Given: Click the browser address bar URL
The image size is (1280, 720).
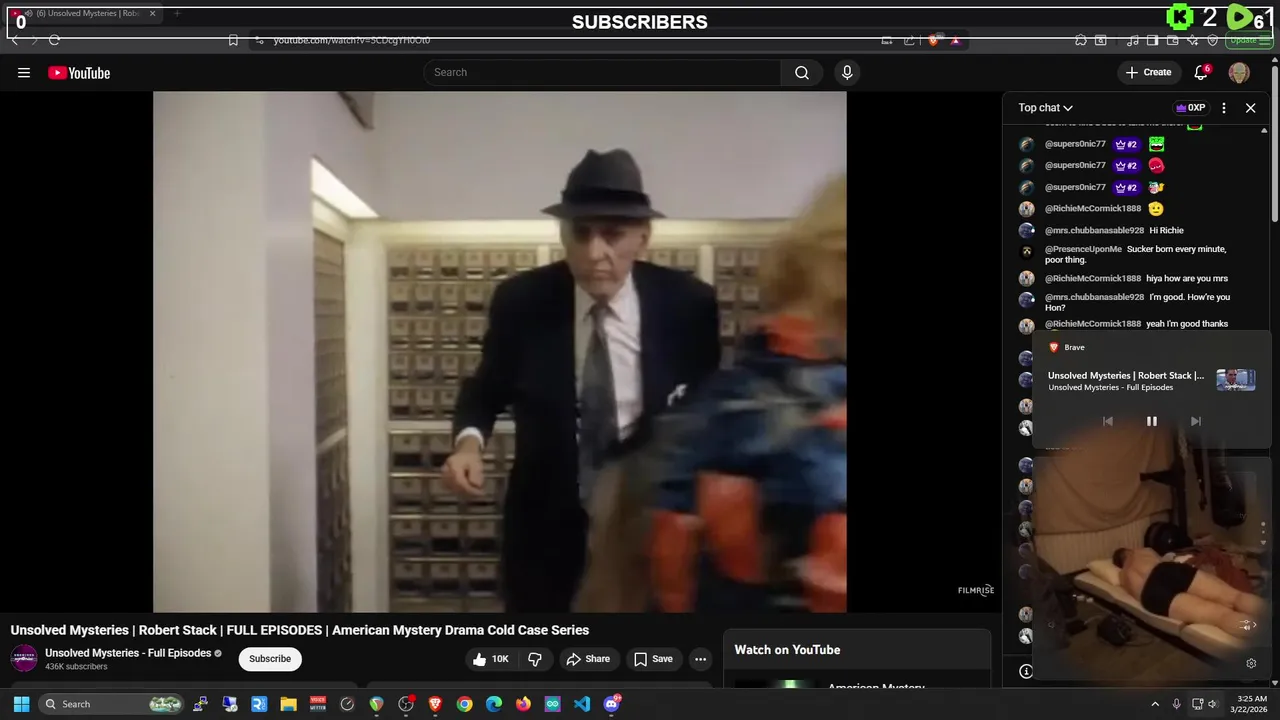Looking at the screenshot, I should click(x=352, y=40).
